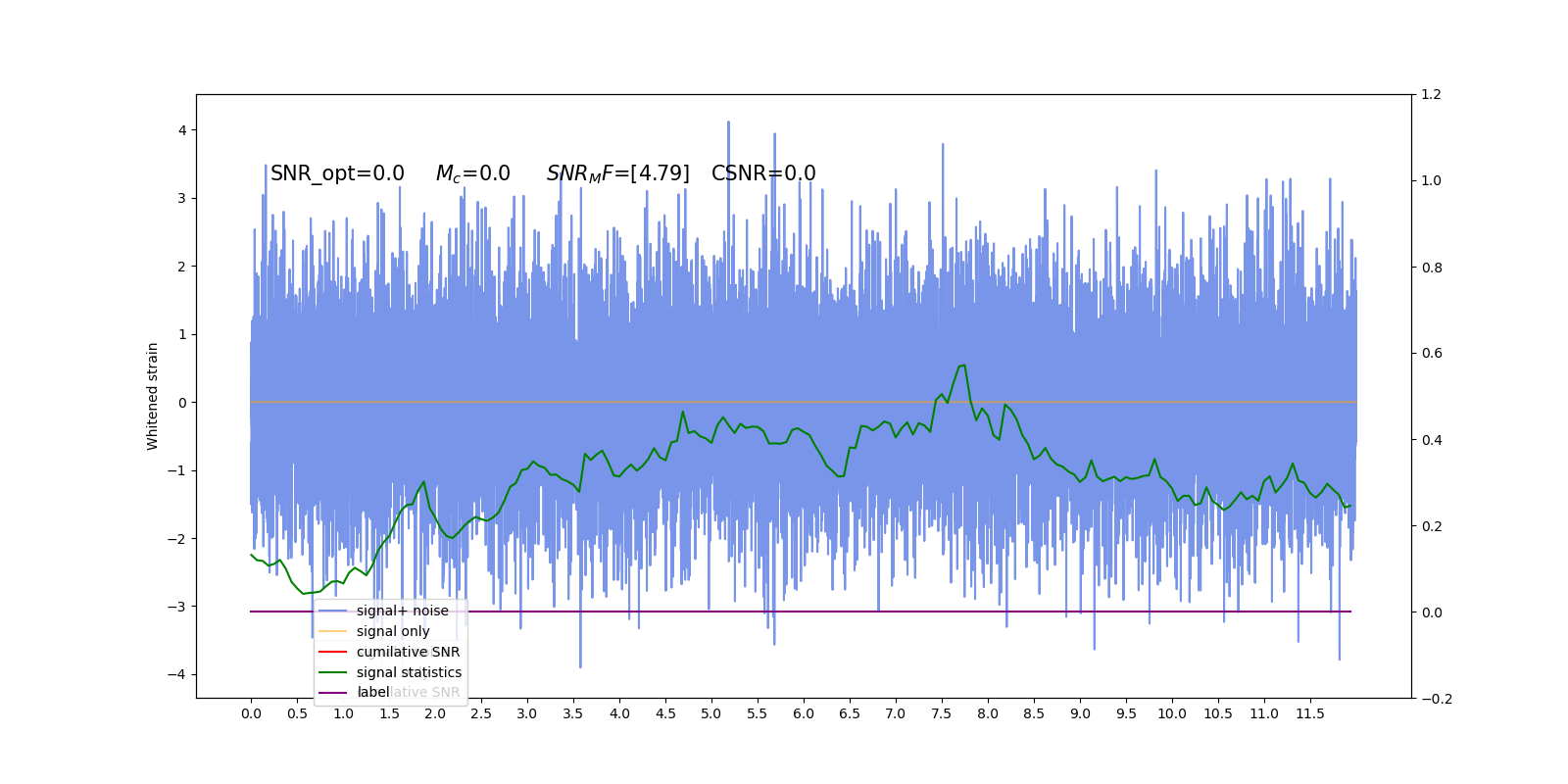Click the red line sample beside 'cumilative SNR'
The width and height of the screenshot is (1568, 784).
[333, 652]
